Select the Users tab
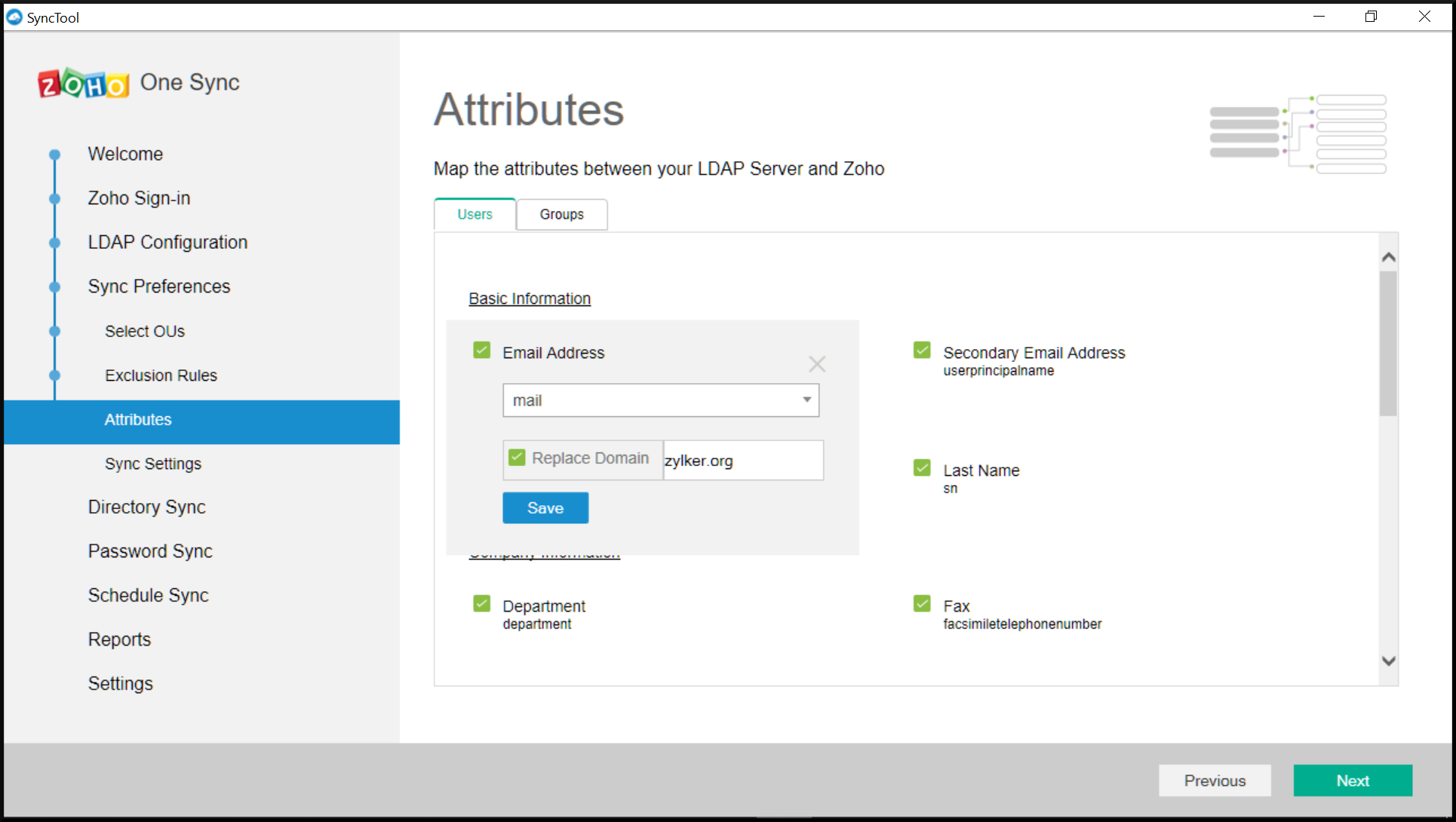The image size is (1456, 822). click(x=475, y=213)
